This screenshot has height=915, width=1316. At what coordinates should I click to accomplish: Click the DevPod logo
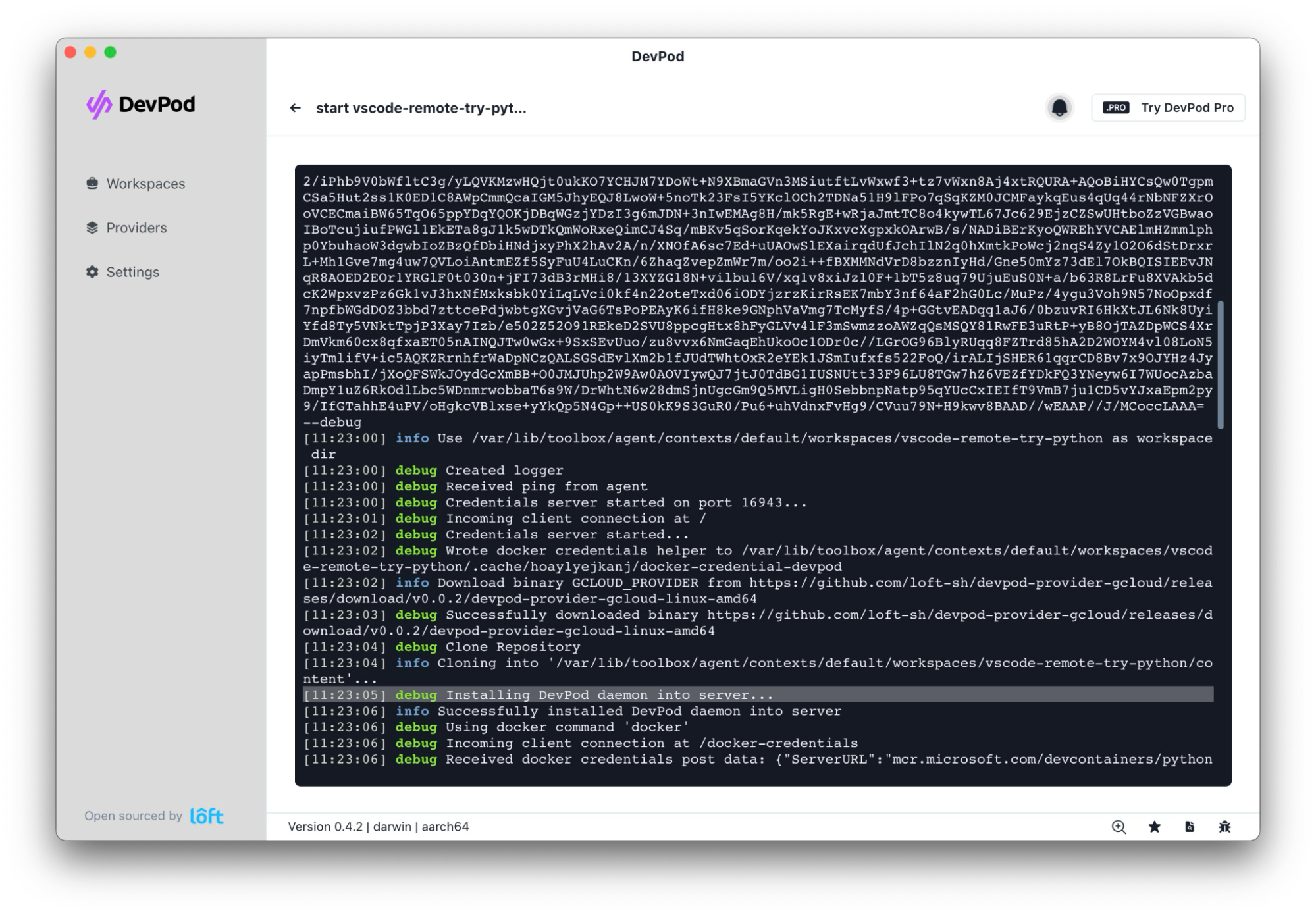(x=141, y=105)
